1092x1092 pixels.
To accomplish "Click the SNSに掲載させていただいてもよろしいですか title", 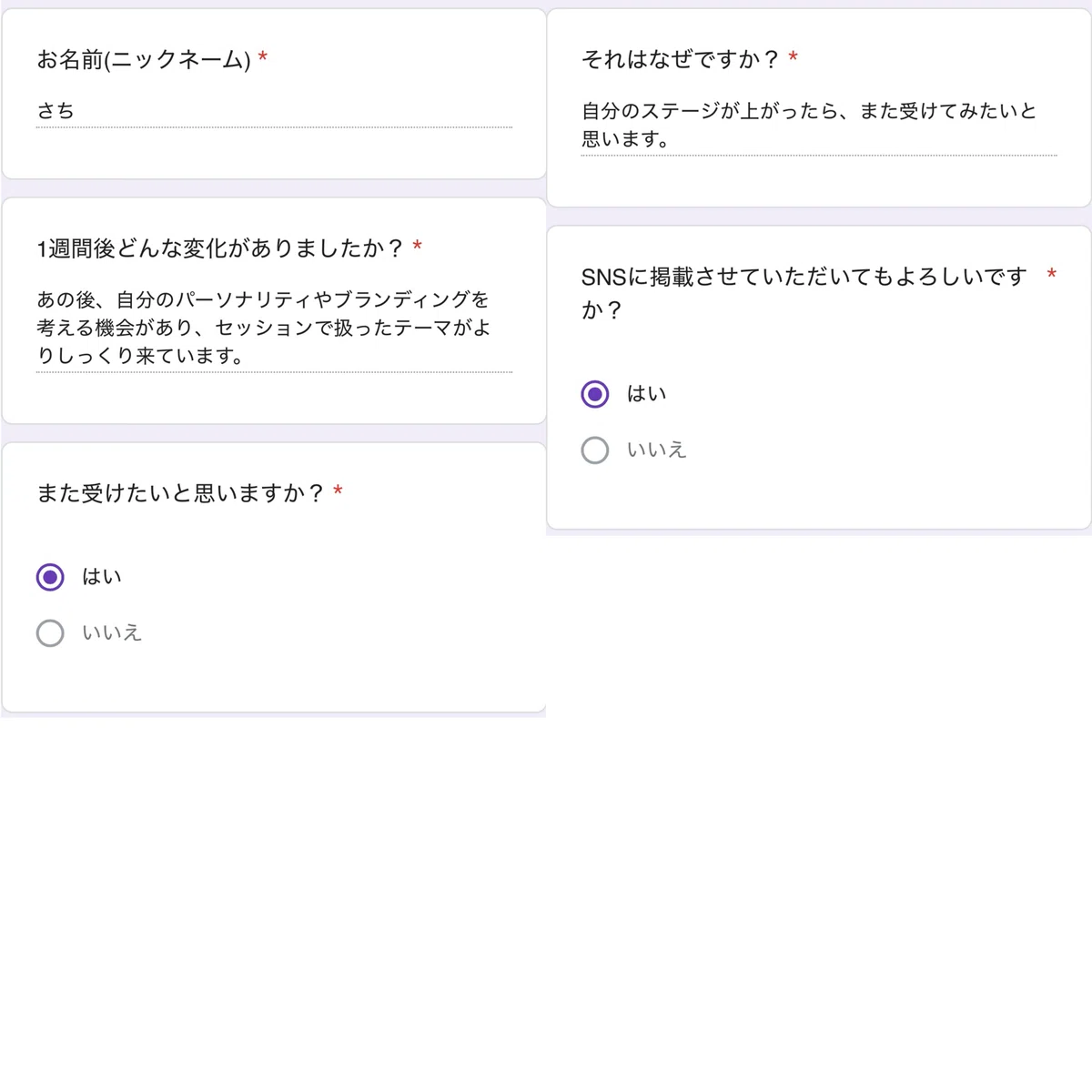I will click(804, 293).
